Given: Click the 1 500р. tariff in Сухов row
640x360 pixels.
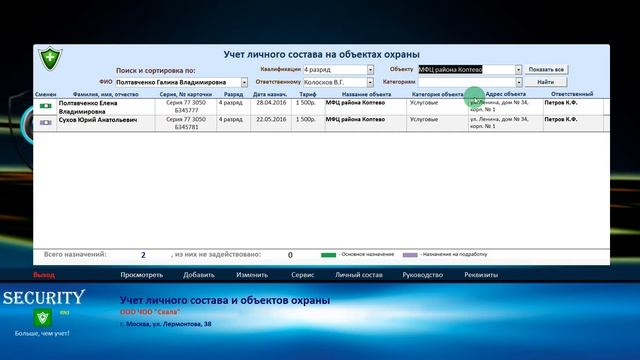Looking at the screenshot, I should coord(306,120).
